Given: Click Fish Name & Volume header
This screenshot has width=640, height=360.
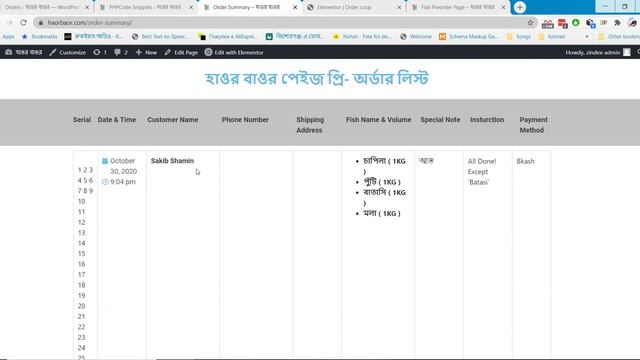Looking at the screenshot, I should pos(378,120).
